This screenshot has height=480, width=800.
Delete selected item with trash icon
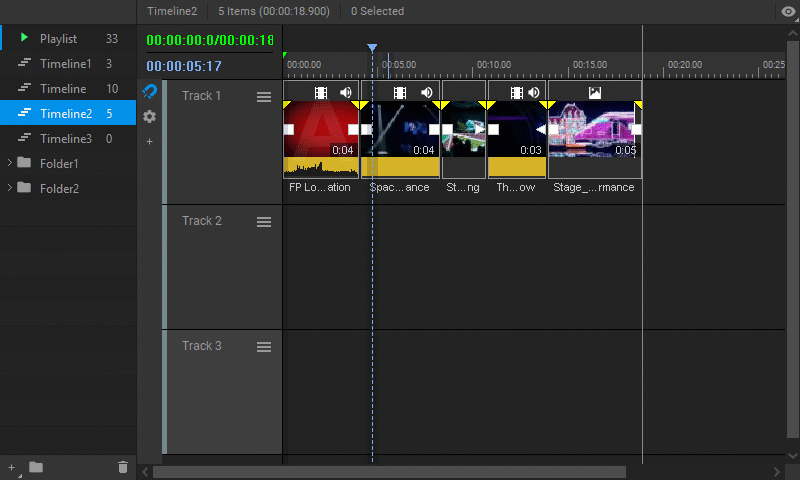click(x=123, y=467)
